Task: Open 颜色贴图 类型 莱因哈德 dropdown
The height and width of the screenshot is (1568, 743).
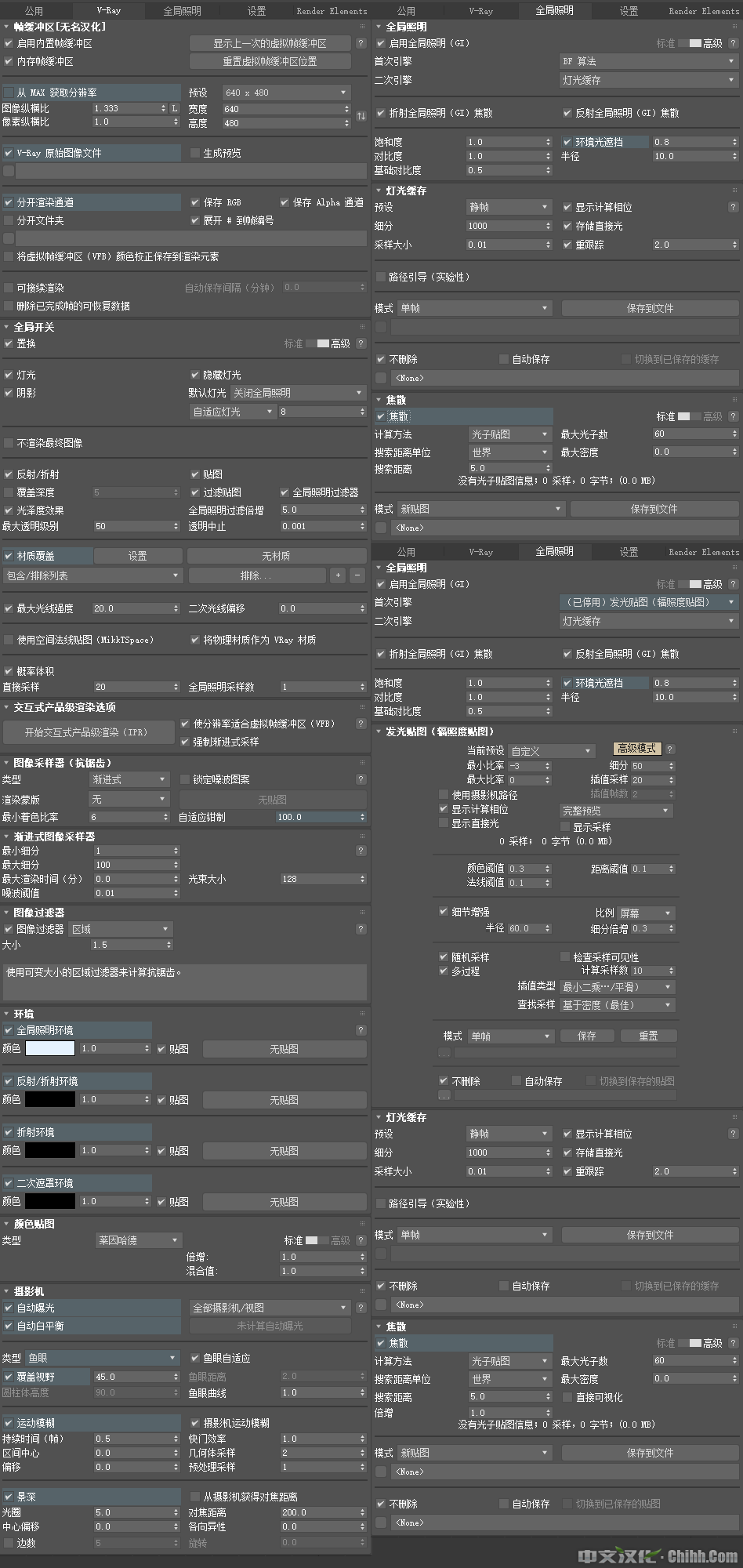Action: 139,1240
